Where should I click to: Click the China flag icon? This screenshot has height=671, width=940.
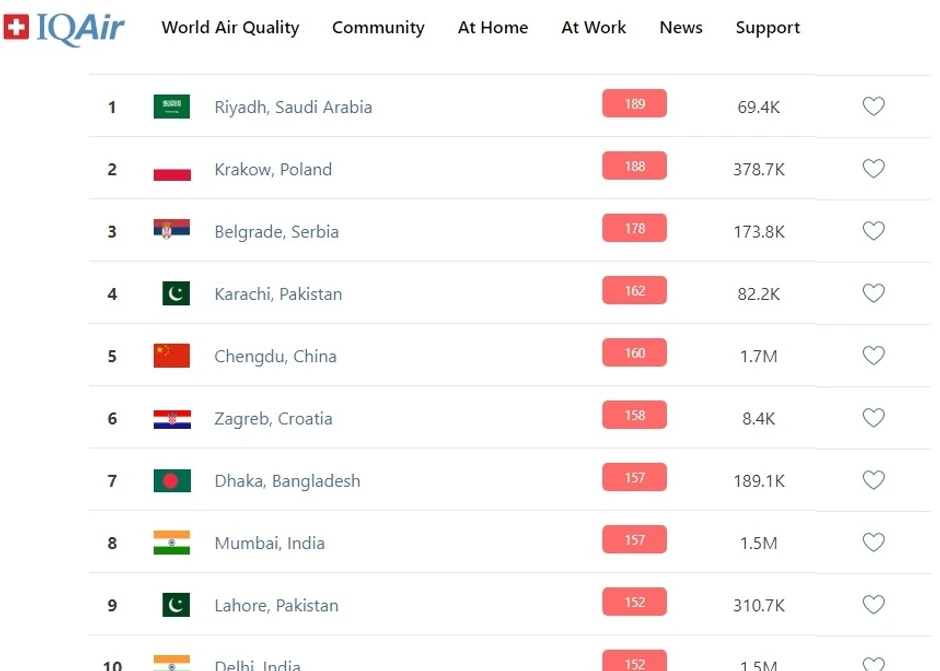[171, 356]
